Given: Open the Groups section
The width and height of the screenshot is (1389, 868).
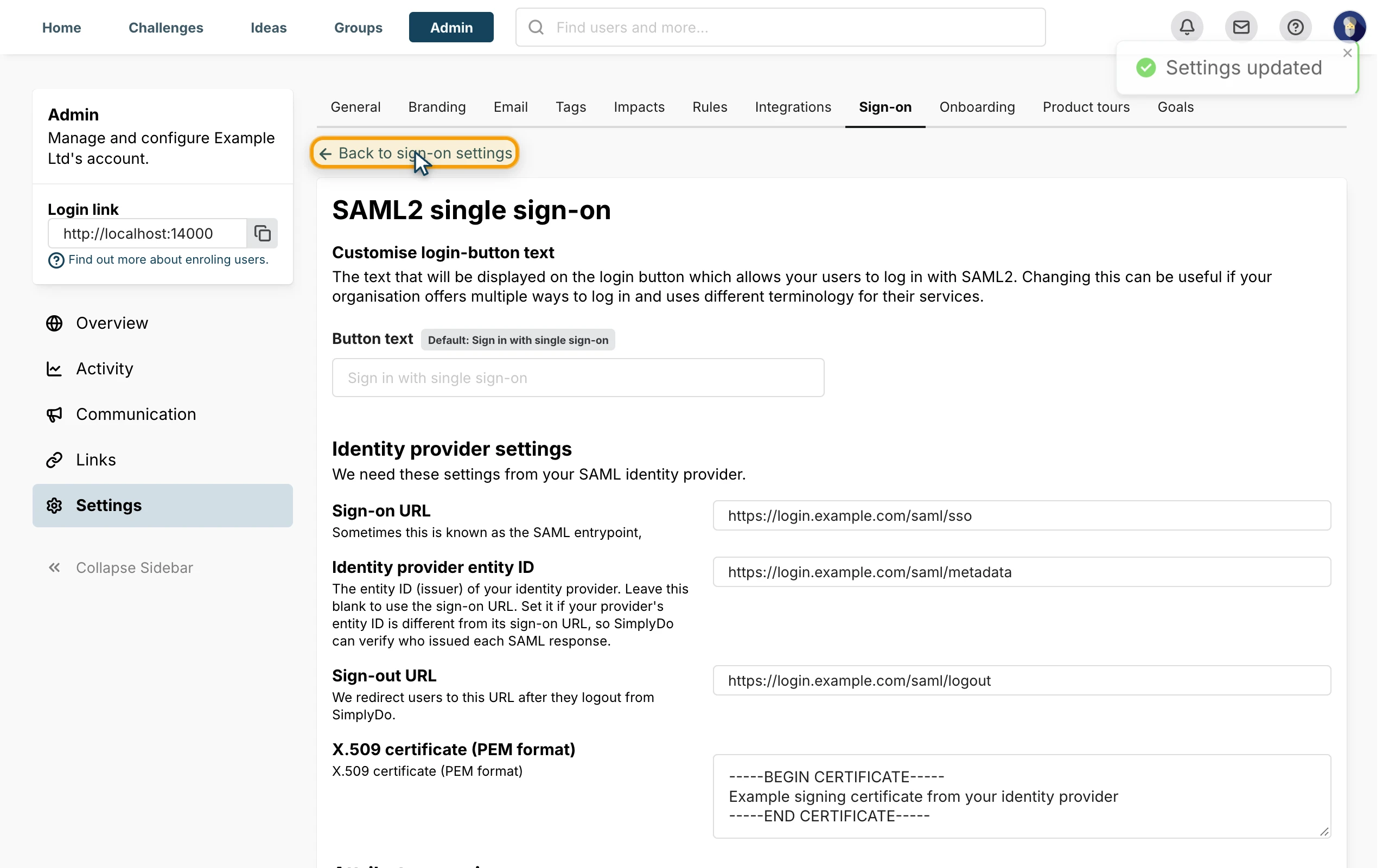Looking at the screenshot, I should tap(358, 27).
